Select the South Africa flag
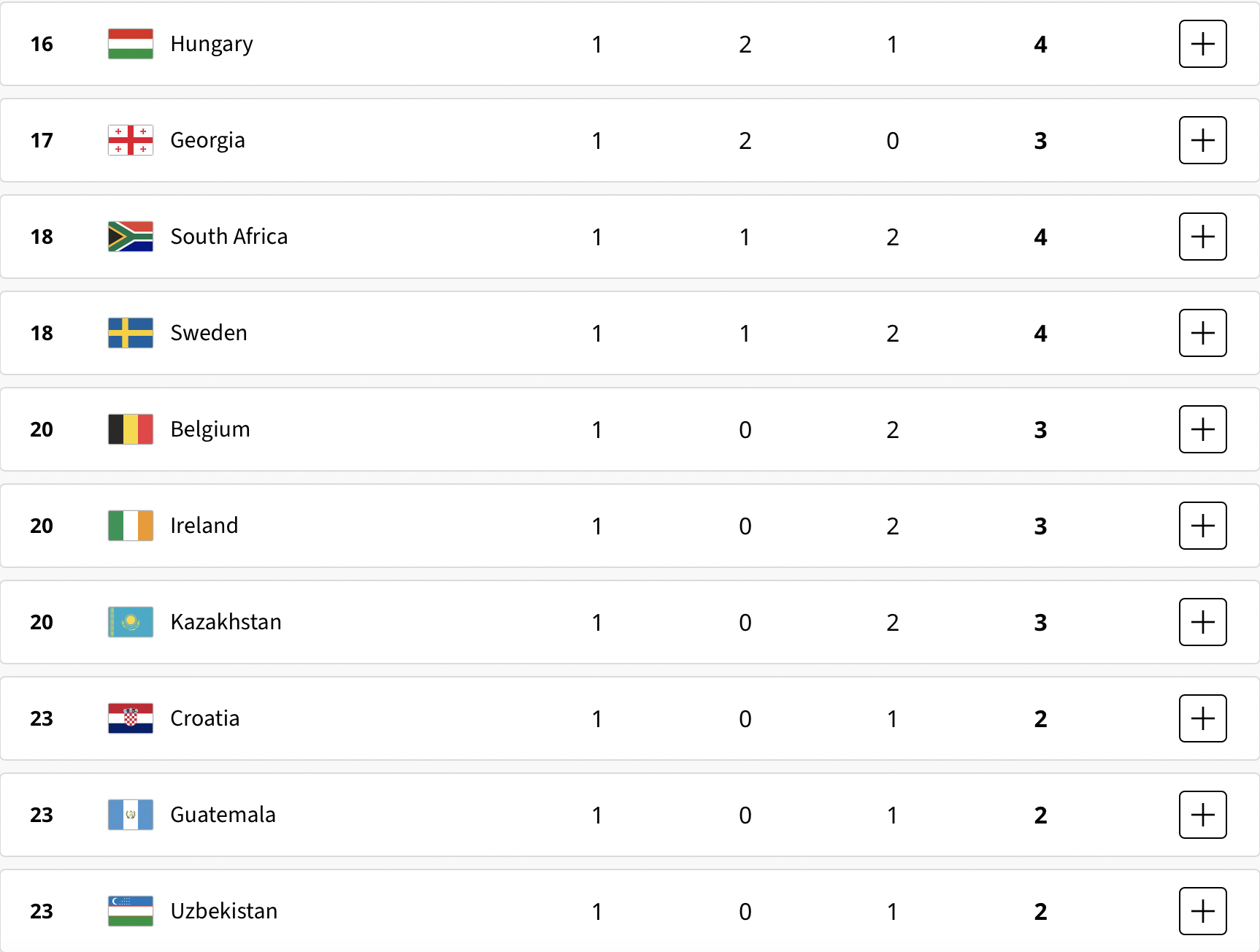1260x952 pixels. [131, 237]
